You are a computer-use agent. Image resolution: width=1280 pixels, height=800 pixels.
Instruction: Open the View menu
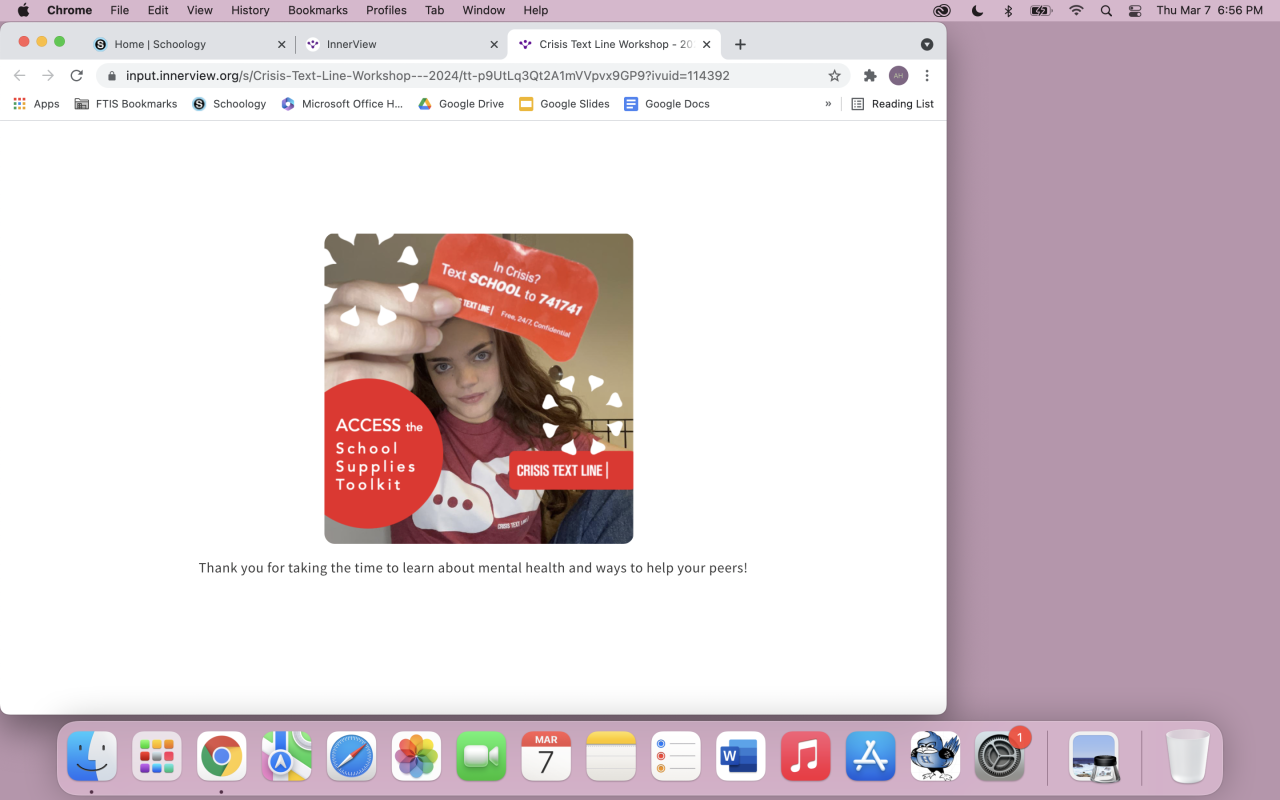coord(200,10)
